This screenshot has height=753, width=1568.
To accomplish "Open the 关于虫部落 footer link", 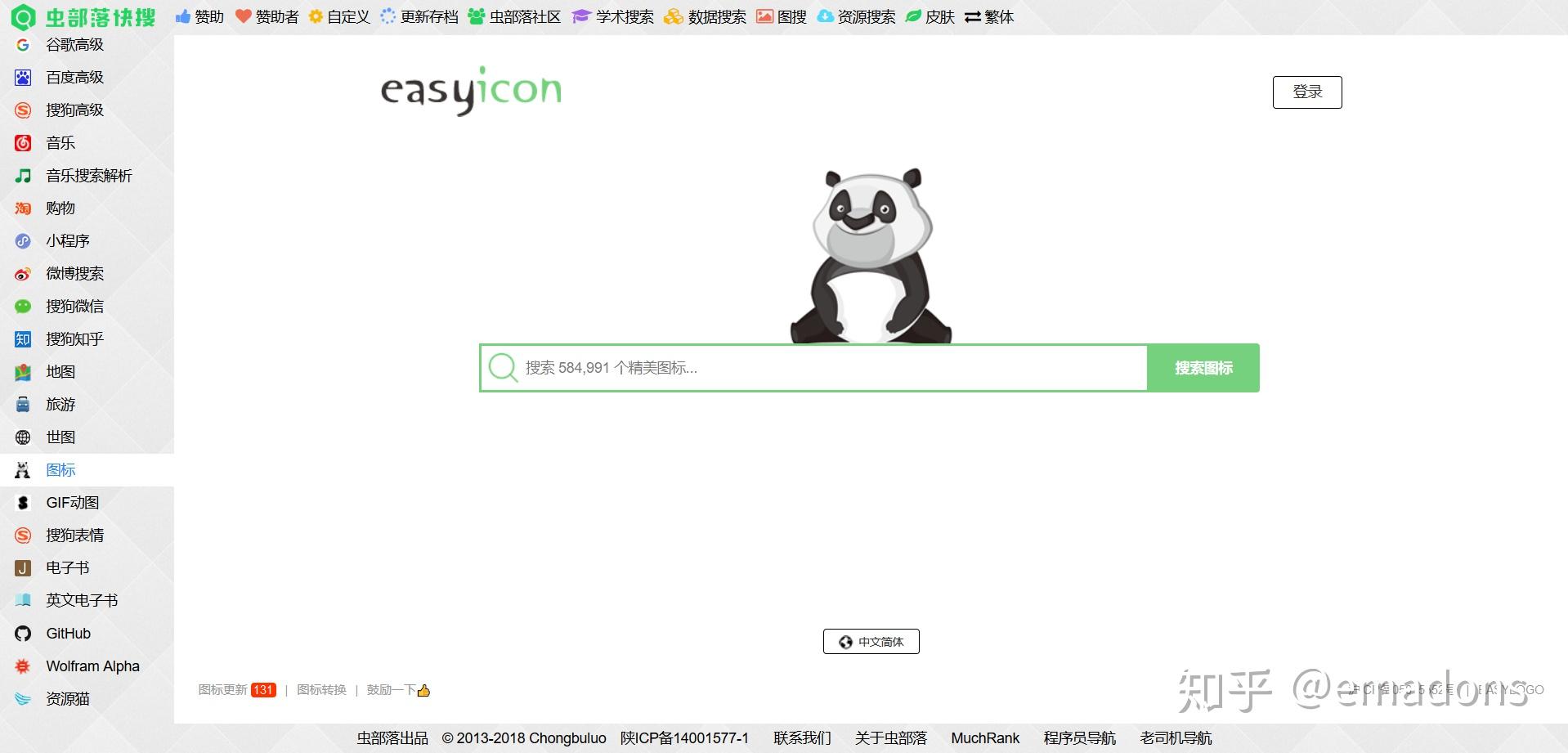I will click(890, 738).
